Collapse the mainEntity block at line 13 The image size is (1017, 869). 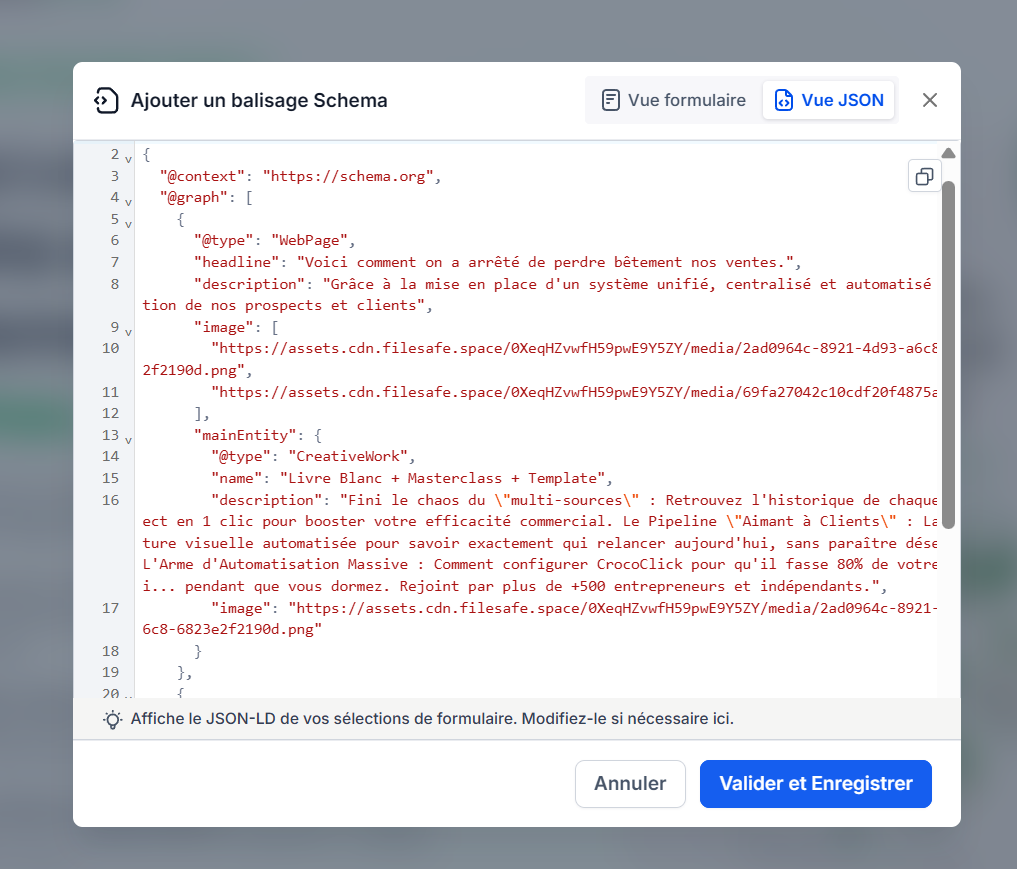[128, 440]
